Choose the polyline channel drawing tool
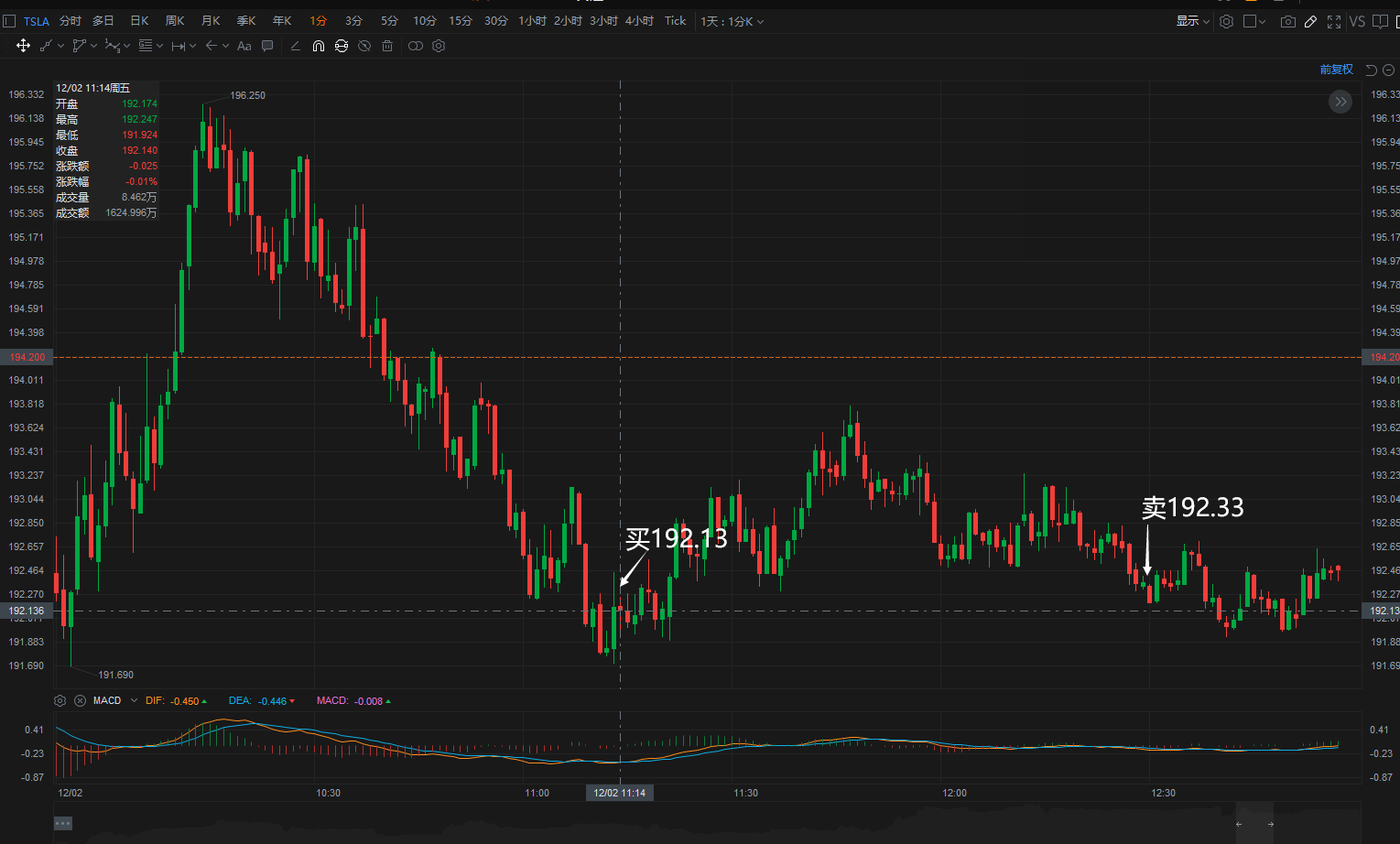The image size is (1400, 844). (x=79, y=46)
